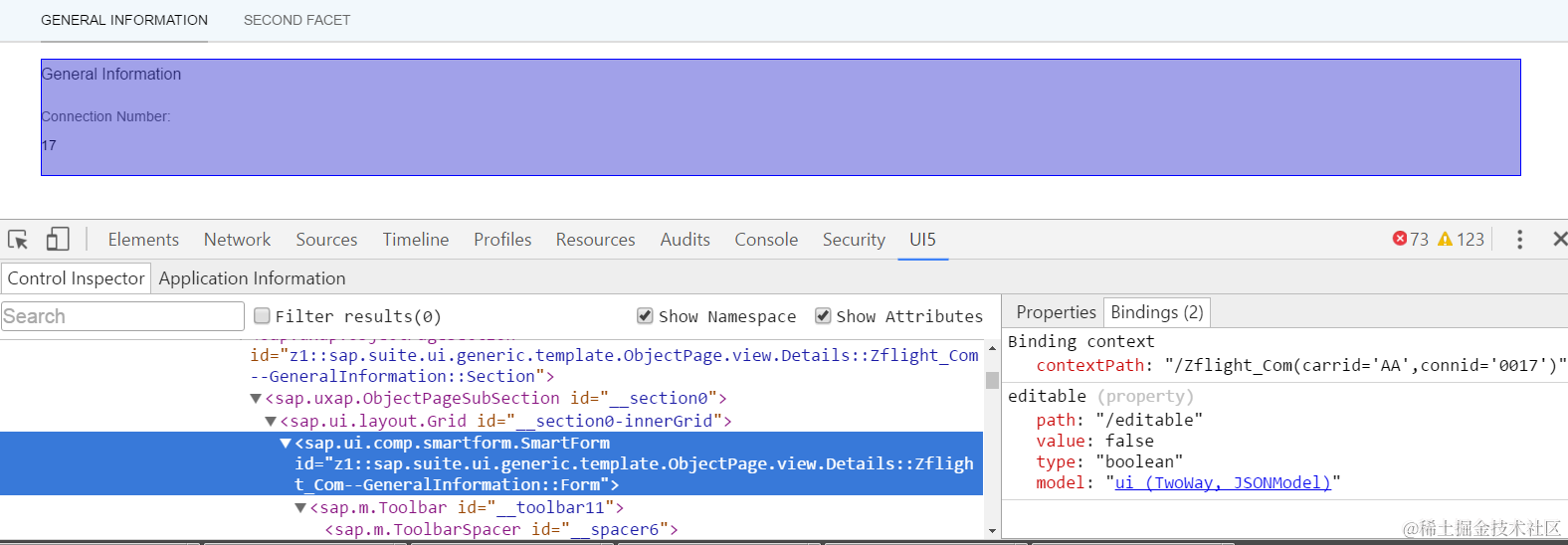The width and height of the screenshot is (1568, 545).
Task: Switch to the Timeline tab
Action: point(416,240)
